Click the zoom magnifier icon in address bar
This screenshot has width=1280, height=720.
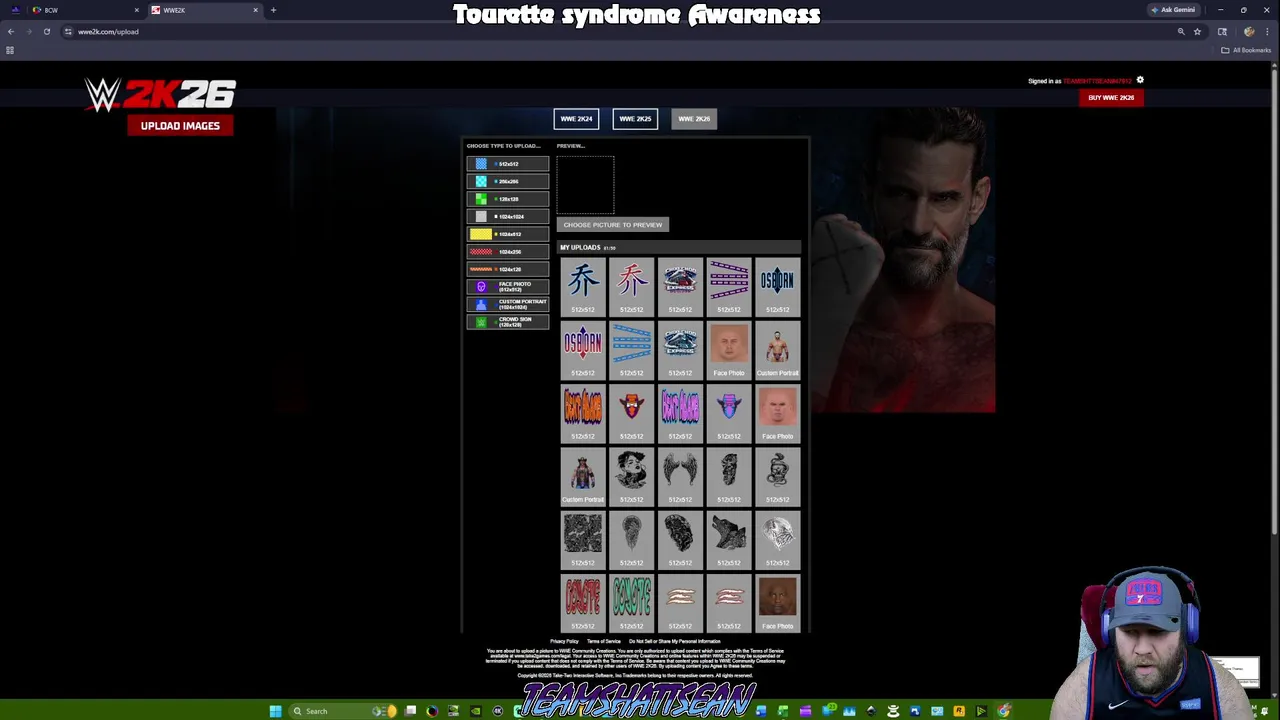1181,31
